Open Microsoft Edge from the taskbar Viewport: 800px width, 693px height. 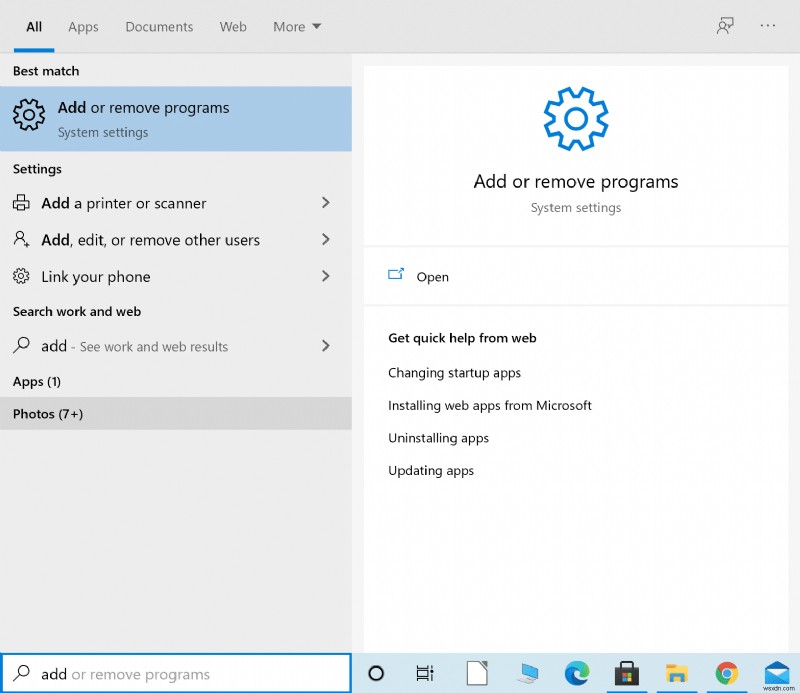pyautogui.click(x=577, y=673)
